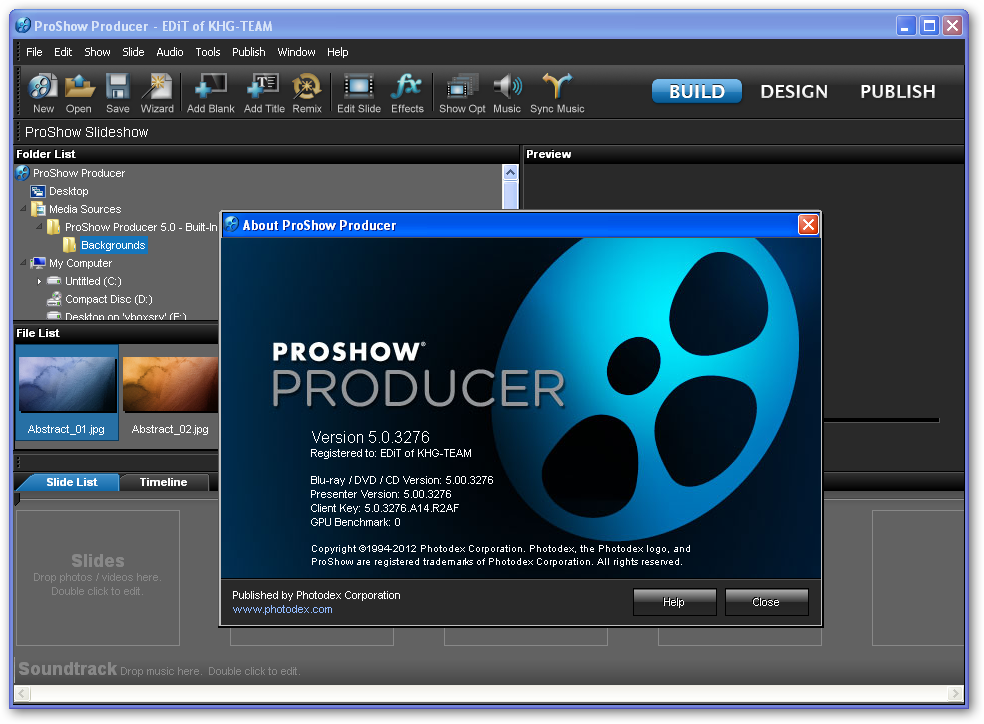Image resolution: width=984 pixels, height=724 pixels.
Task: Save the show using Save icon
Action: [x=117, y=93]
